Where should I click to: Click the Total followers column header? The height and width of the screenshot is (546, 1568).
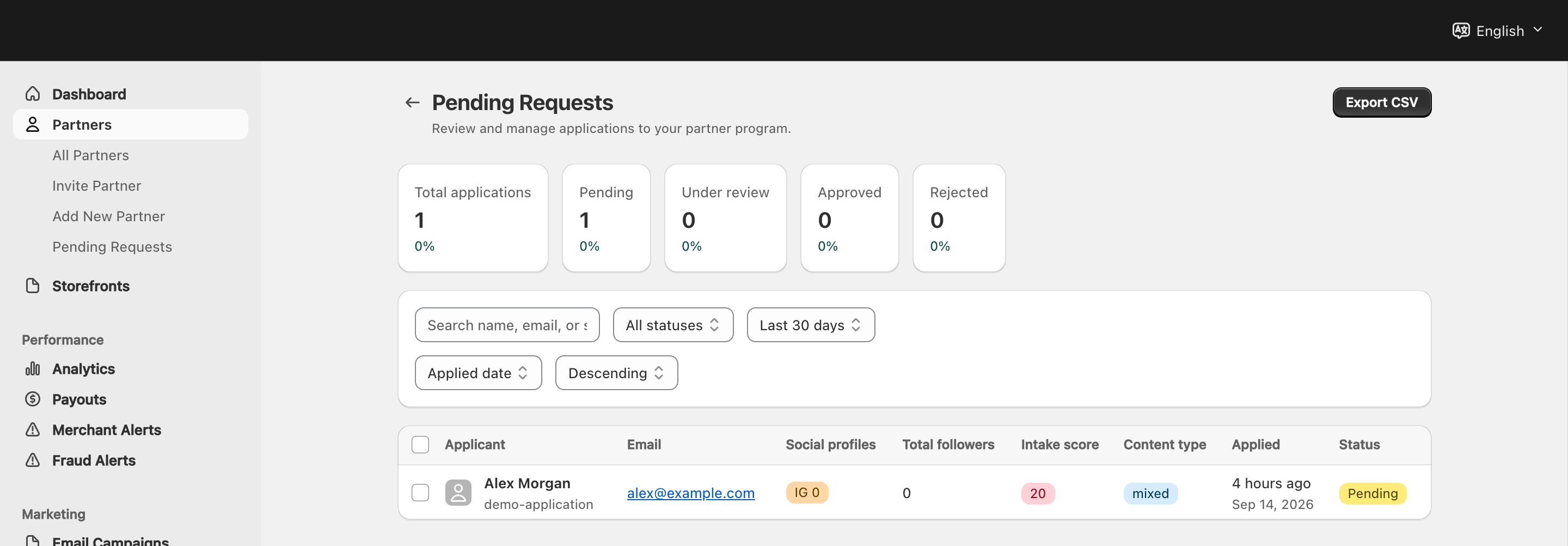(948, 445)
